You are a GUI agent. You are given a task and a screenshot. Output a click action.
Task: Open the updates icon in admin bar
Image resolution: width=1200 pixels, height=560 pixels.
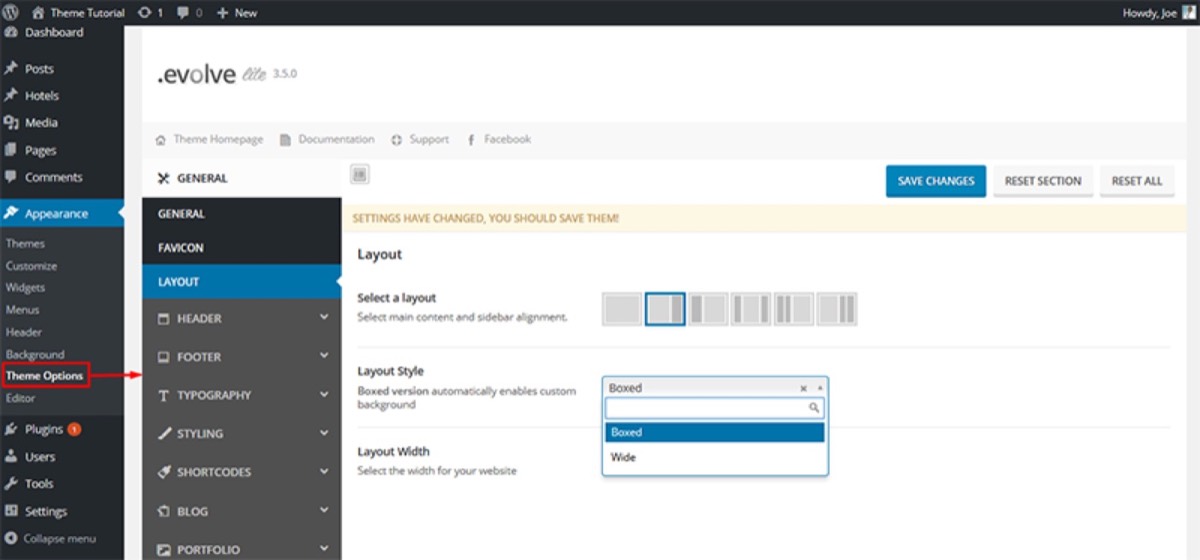click(150, 13)
